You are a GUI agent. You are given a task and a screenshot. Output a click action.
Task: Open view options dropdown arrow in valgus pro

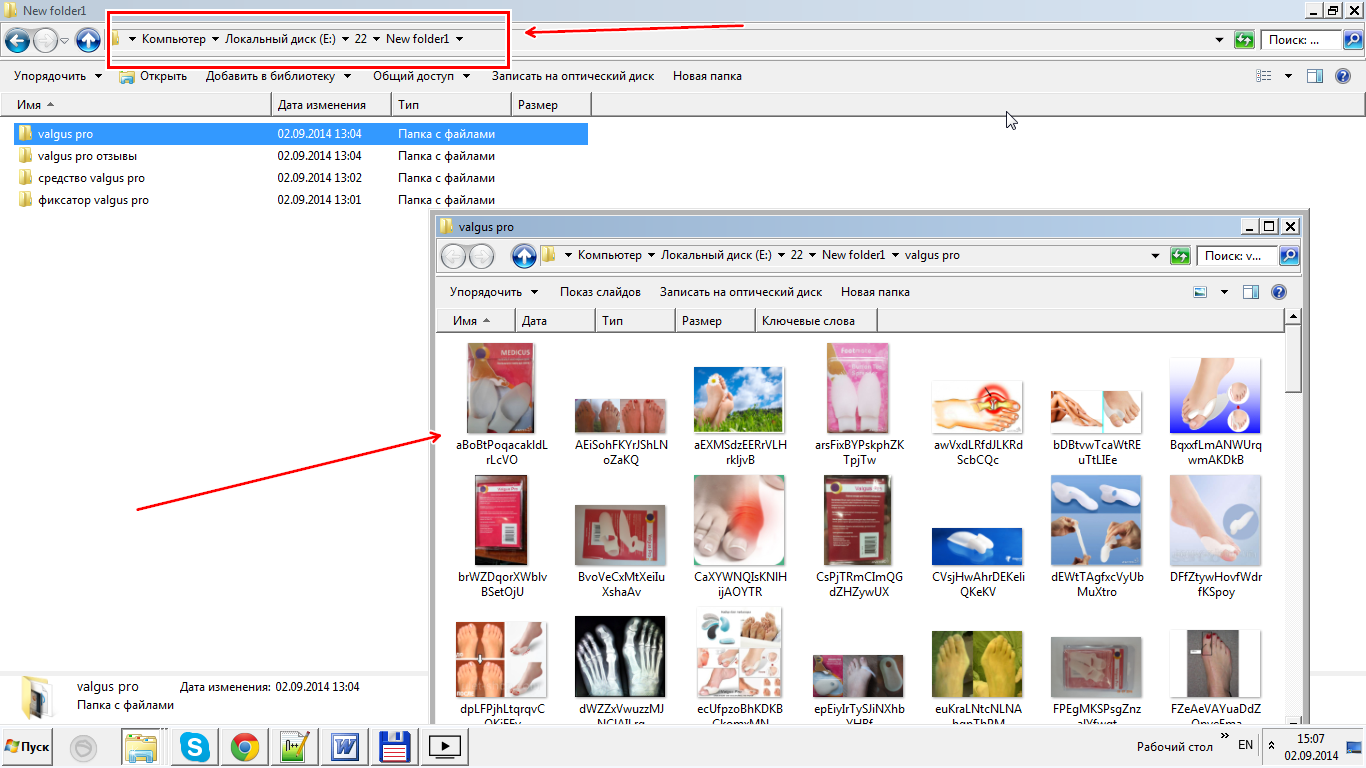1225,292
